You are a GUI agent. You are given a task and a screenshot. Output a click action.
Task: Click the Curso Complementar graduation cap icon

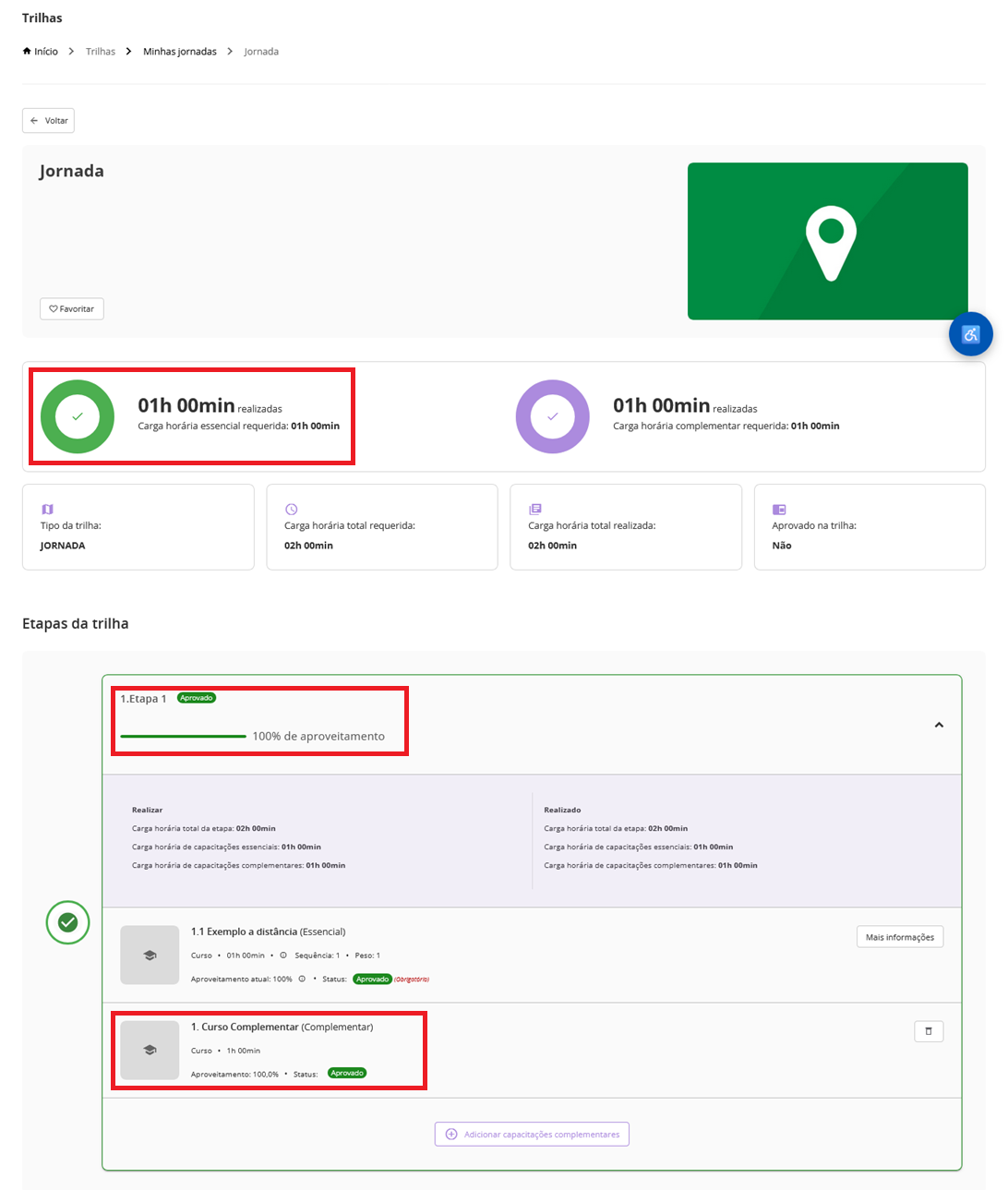[x=150, y=1050]
